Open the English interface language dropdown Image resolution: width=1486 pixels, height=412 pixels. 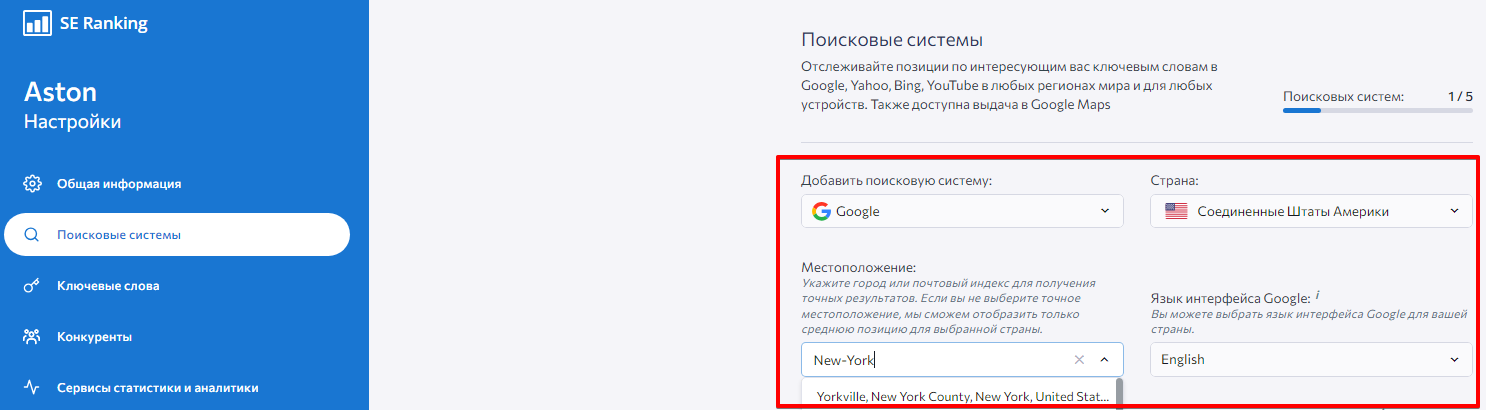coord(1311,359)
